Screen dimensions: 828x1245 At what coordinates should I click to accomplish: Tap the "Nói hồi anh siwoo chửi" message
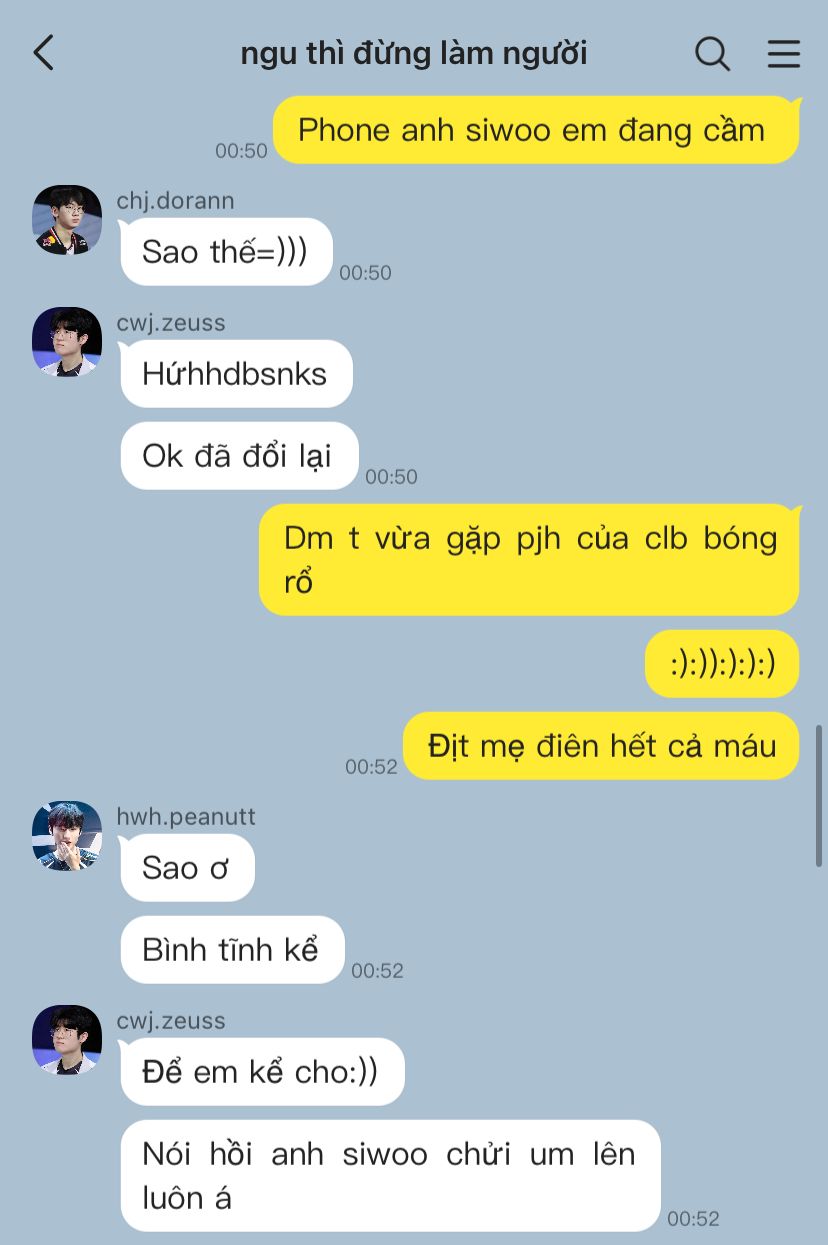coord(391,1176)
